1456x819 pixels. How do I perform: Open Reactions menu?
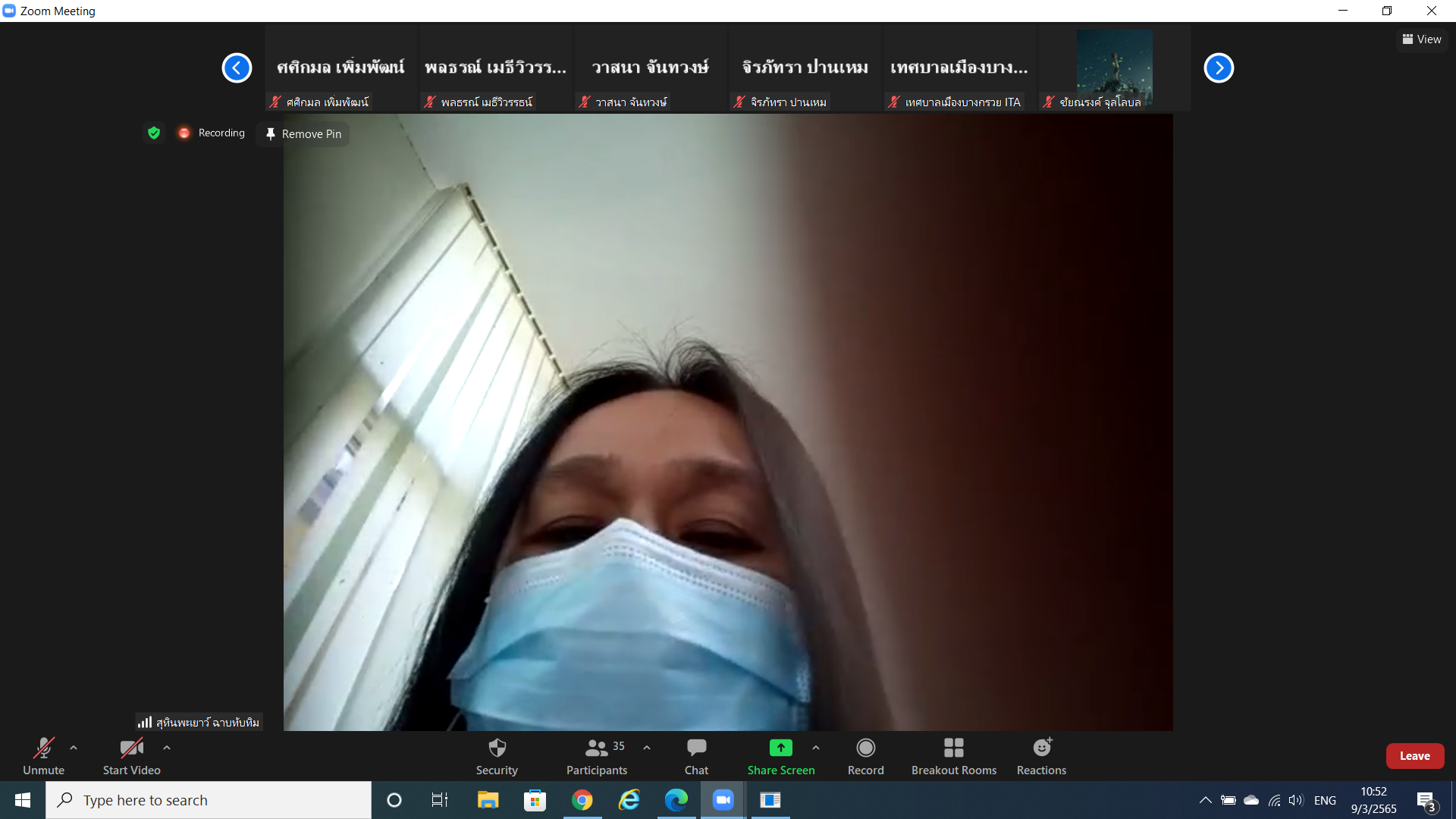[1041, 757]
